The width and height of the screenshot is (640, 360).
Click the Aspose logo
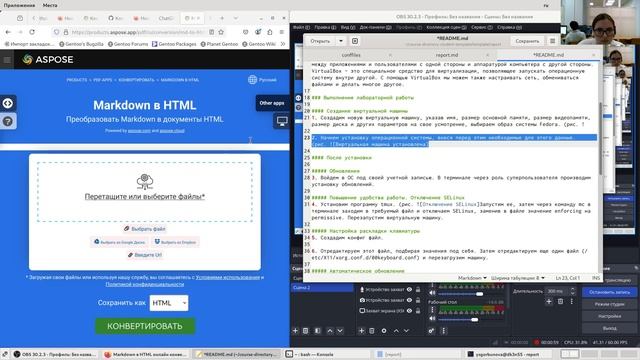tap(48, 60)
